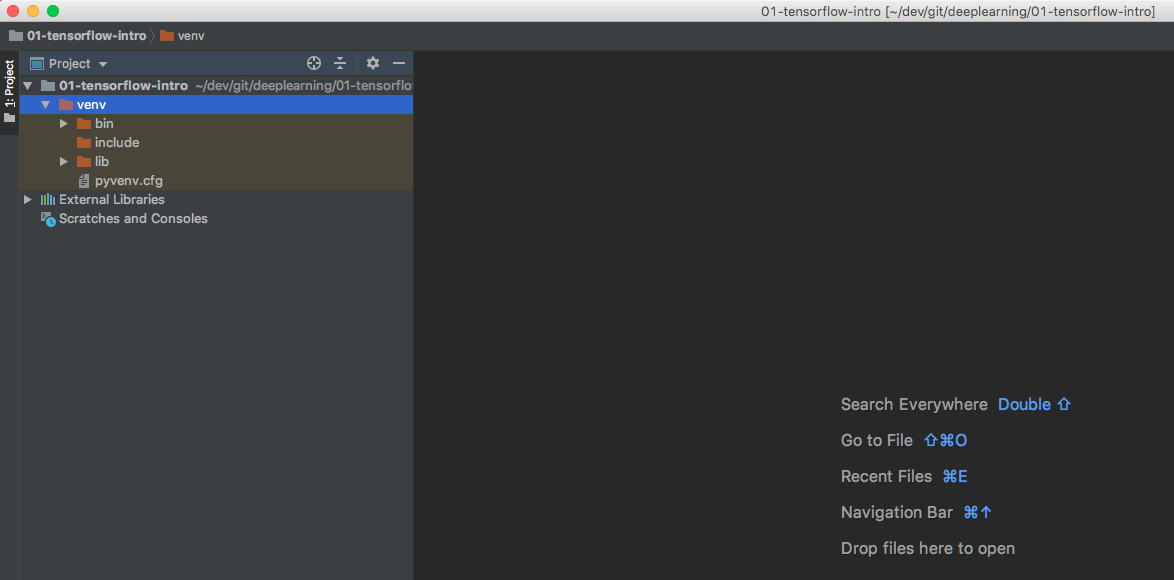1174x580 pixels.
Task: Expand the bin folder arrow
Action: point(64,124)
